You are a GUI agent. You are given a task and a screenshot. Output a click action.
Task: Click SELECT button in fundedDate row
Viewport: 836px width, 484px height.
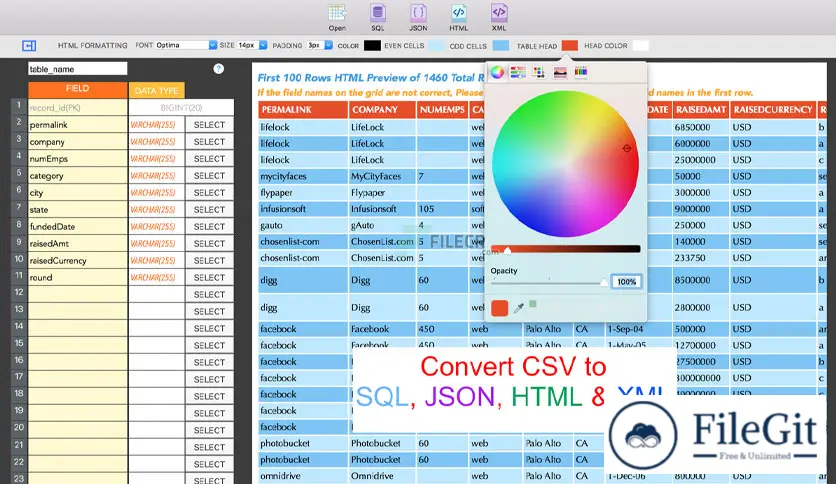(210, 227)
